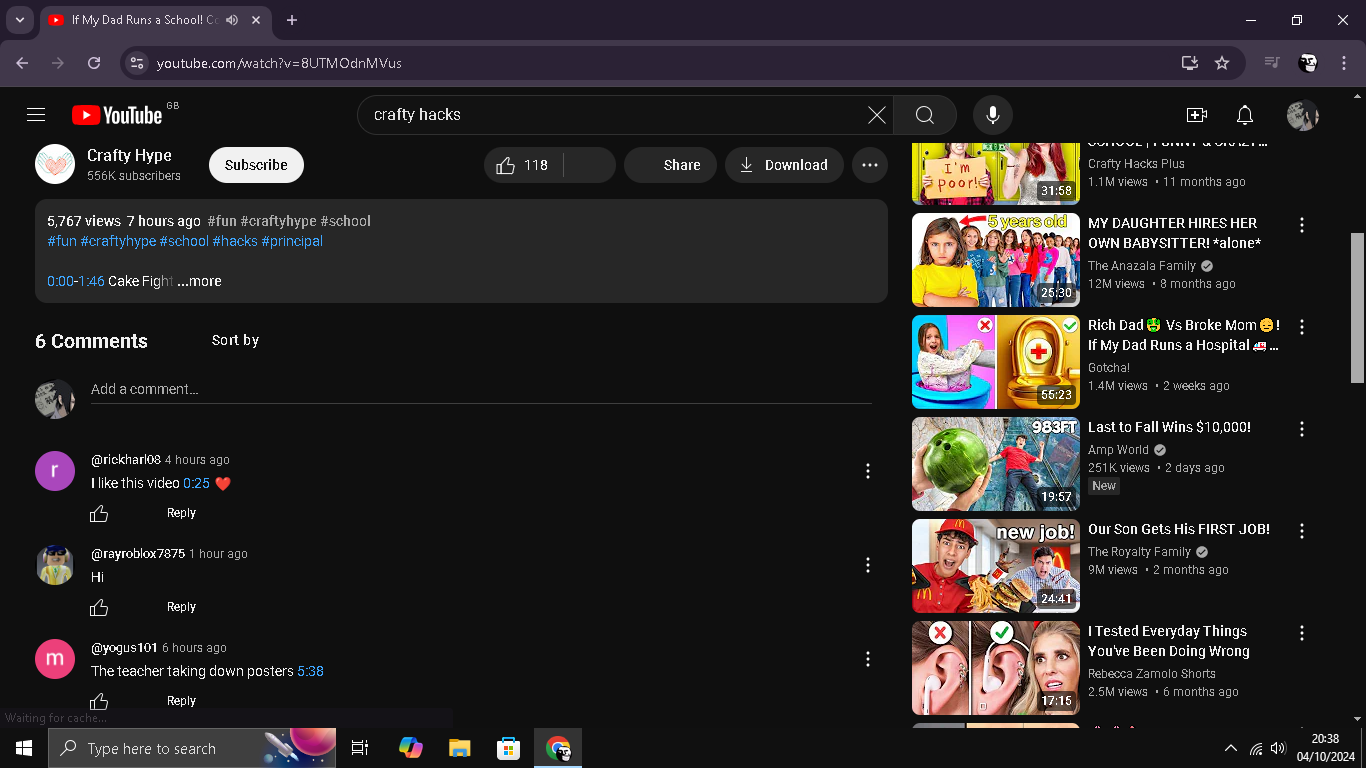1366x768 pixels.
Task: Mute the tab using its speaker icon
Action: click(232, 20)
